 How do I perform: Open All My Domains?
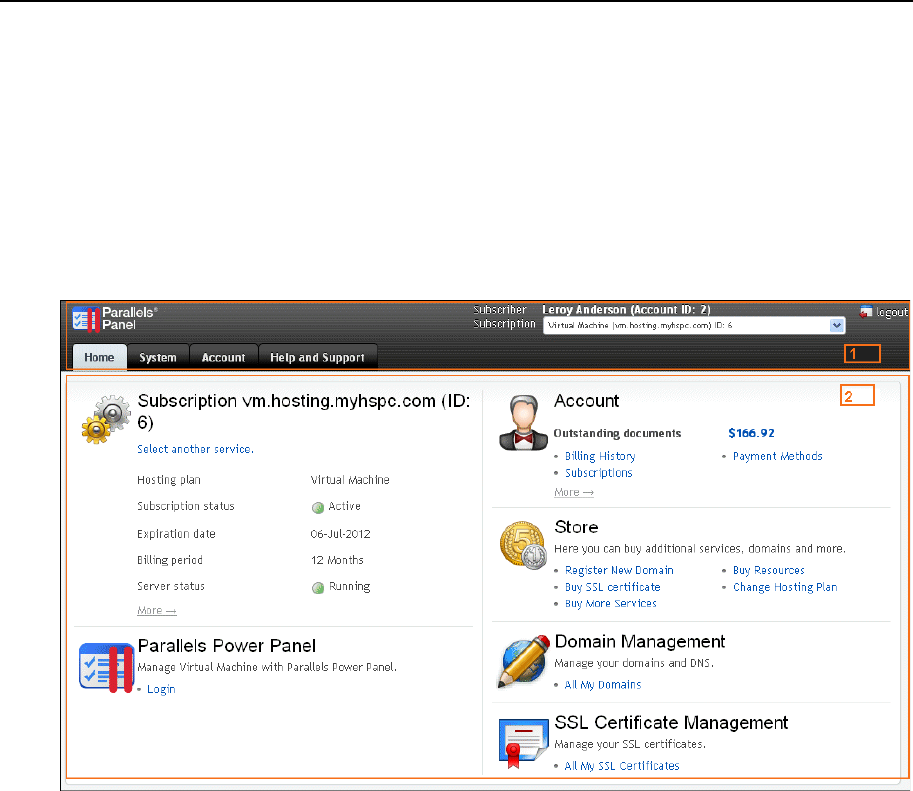[x=603, y=685]
